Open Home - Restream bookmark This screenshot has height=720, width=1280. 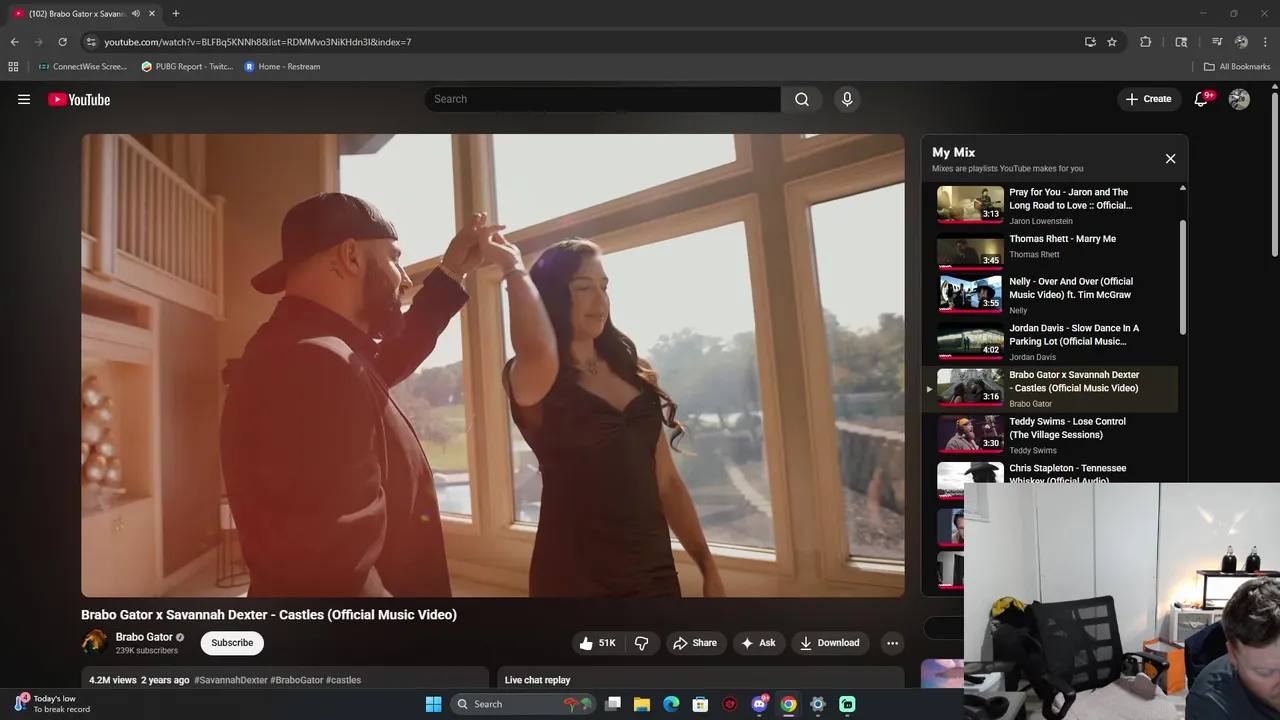283,66
